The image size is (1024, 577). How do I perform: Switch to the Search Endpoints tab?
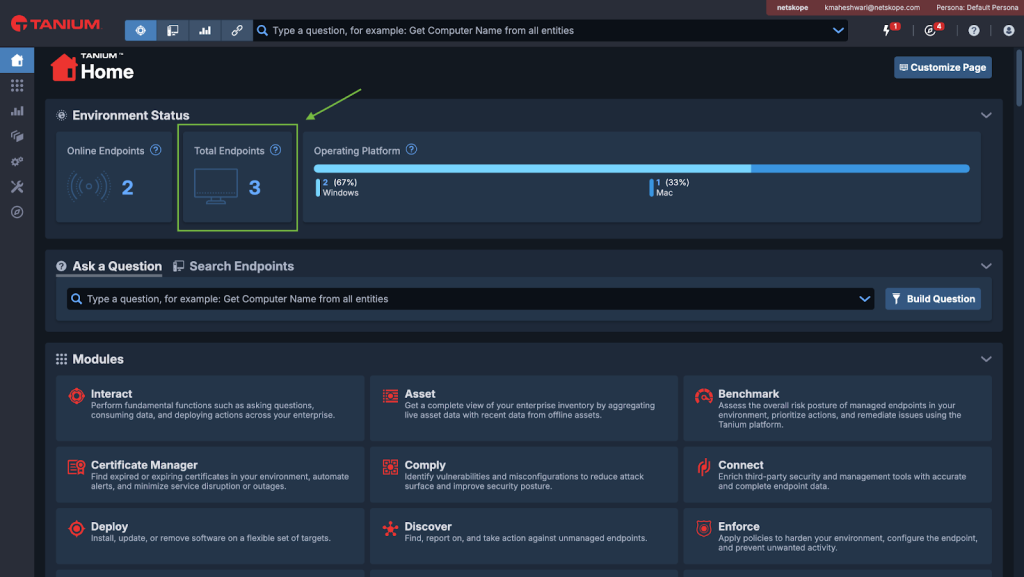[x=233, y=266]
